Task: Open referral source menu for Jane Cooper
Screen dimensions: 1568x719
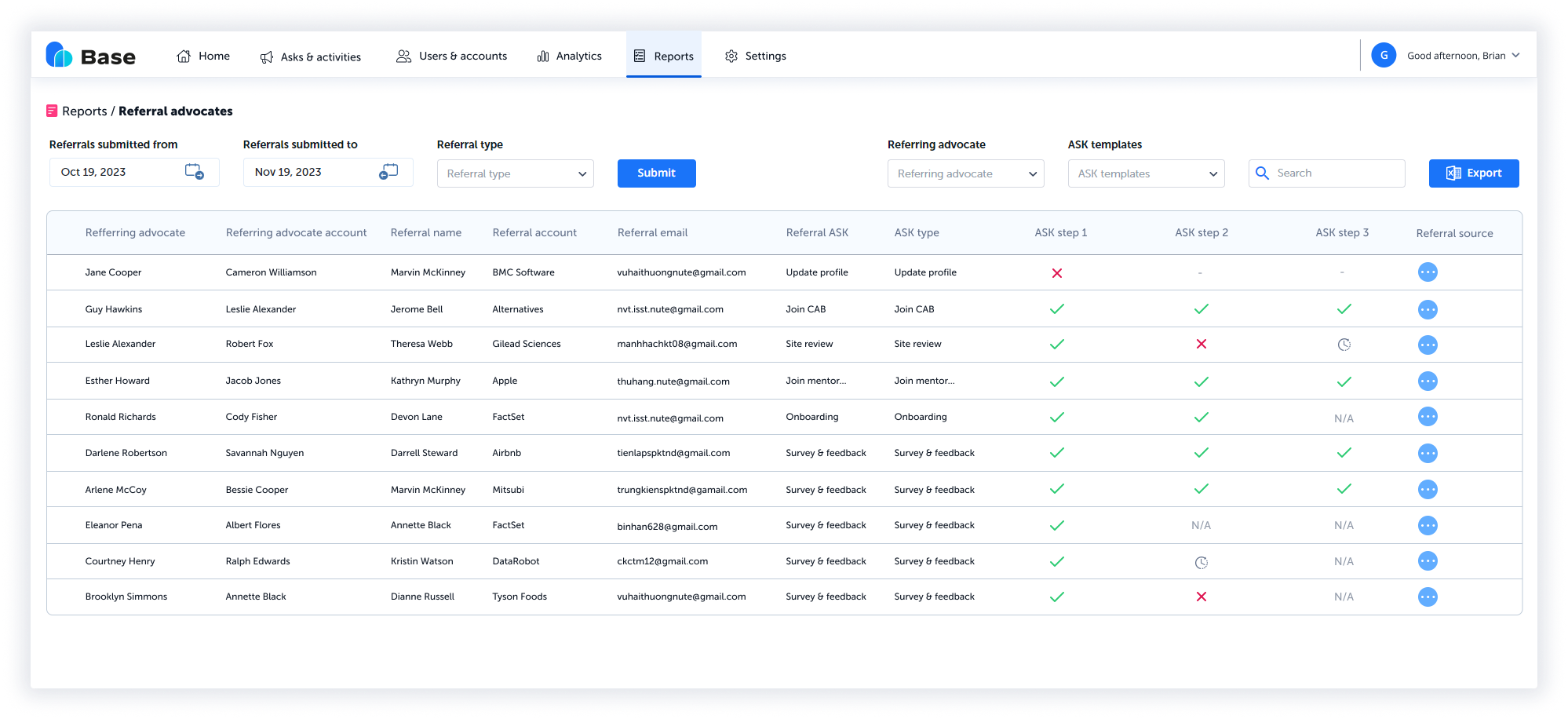Action: 1428,272
